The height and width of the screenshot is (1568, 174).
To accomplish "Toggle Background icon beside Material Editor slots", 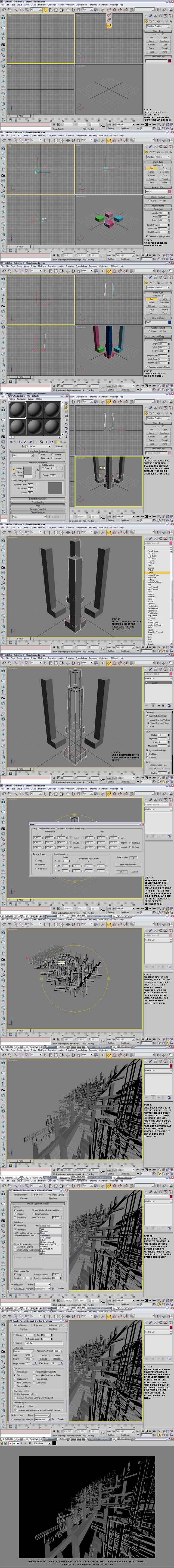I will point(66,412).
